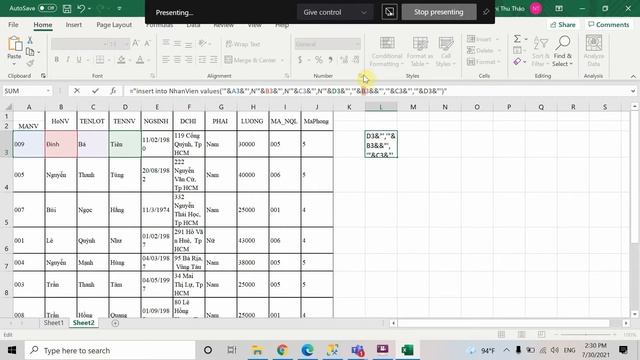
Task: Open Chrome from the taskbar
Action: 282,350
